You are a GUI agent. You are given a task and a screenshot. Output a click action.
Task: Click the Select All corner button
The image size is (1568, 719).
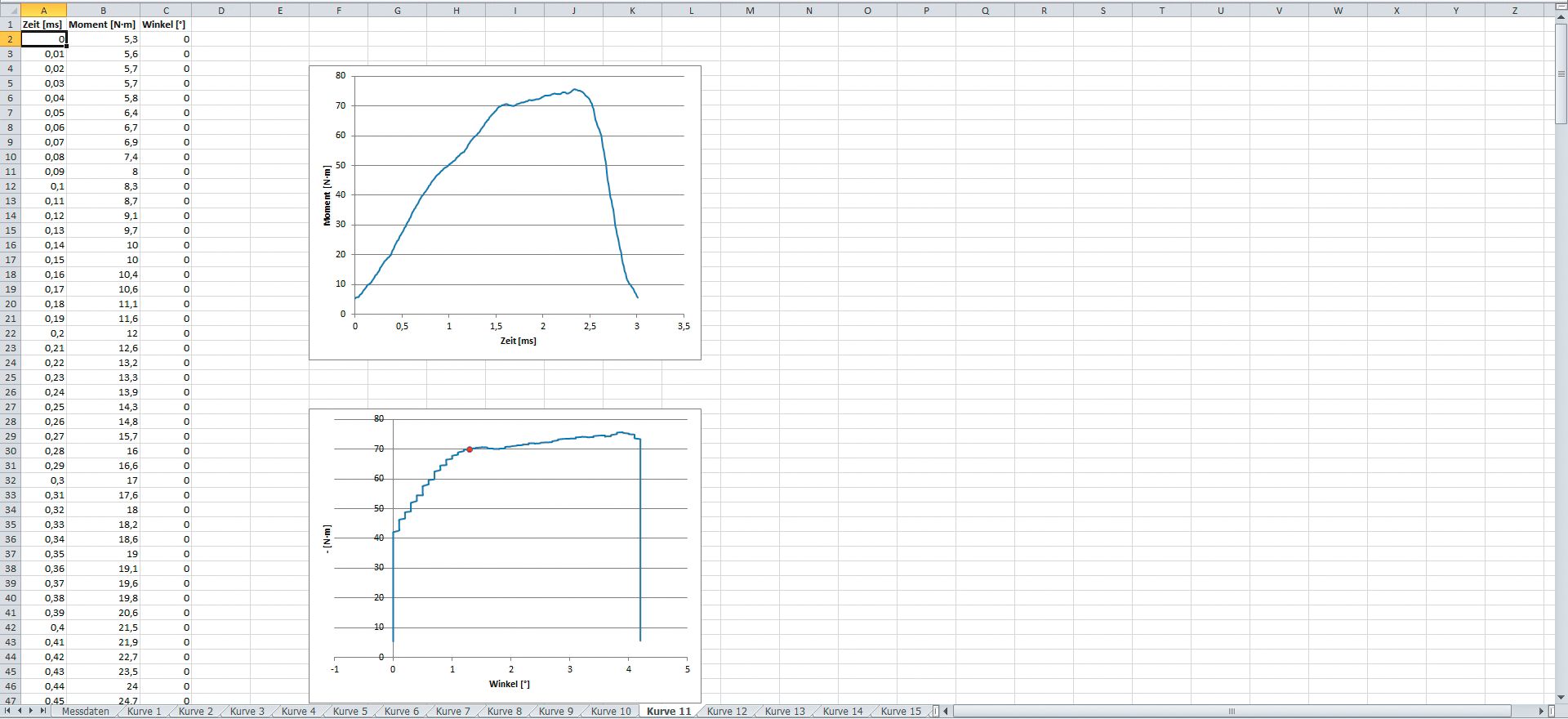(10, 11)
